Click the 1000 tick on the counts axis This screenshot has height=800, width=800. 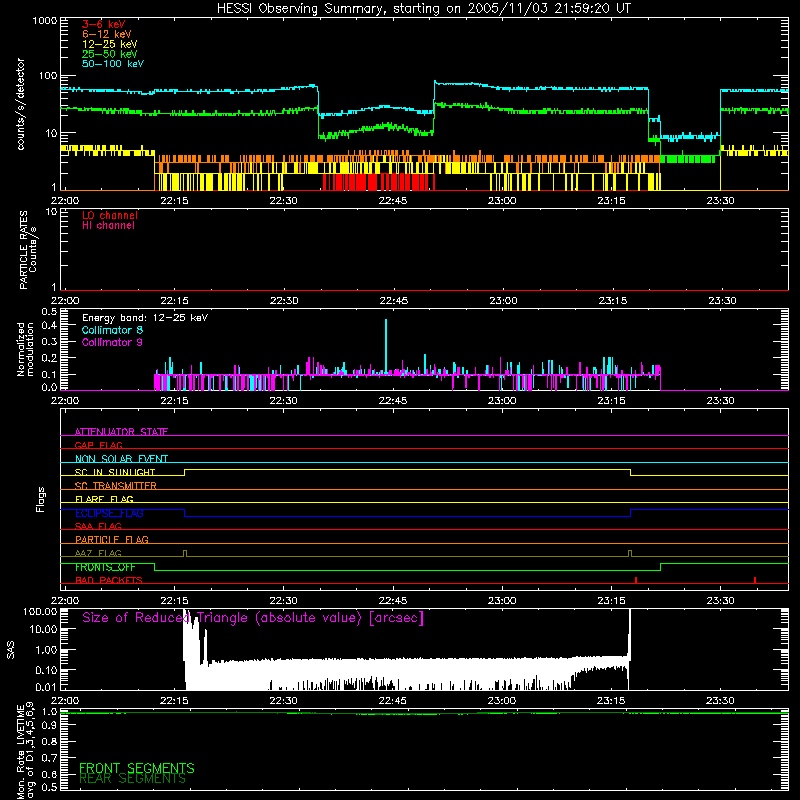44,21
